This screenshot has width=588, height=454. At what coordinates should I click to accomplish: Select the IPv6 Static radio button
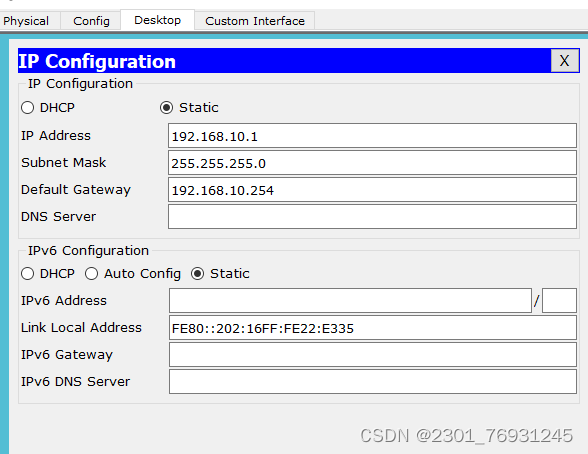197,274
